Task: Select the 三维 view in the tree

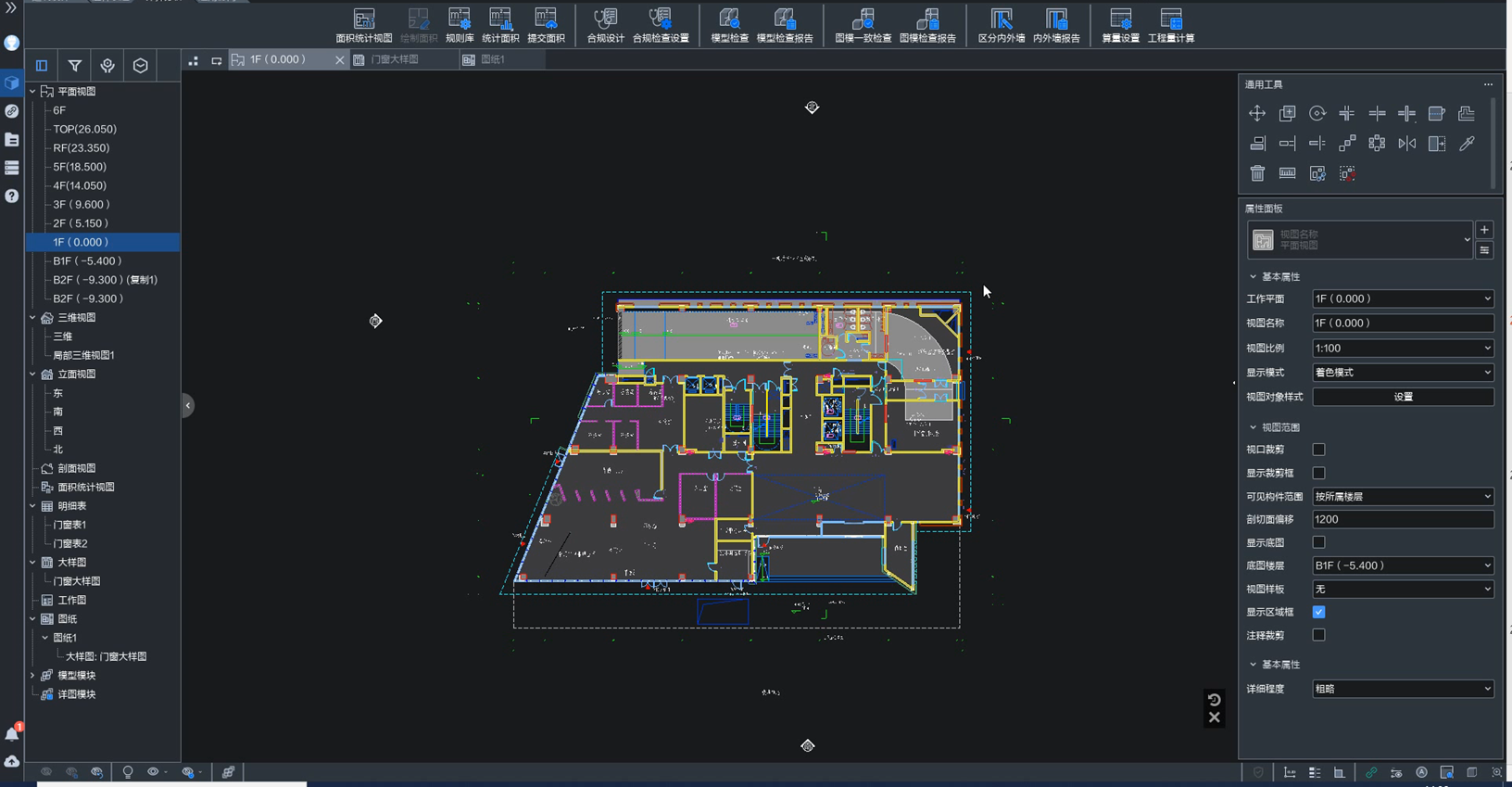Action: (63, 336)
